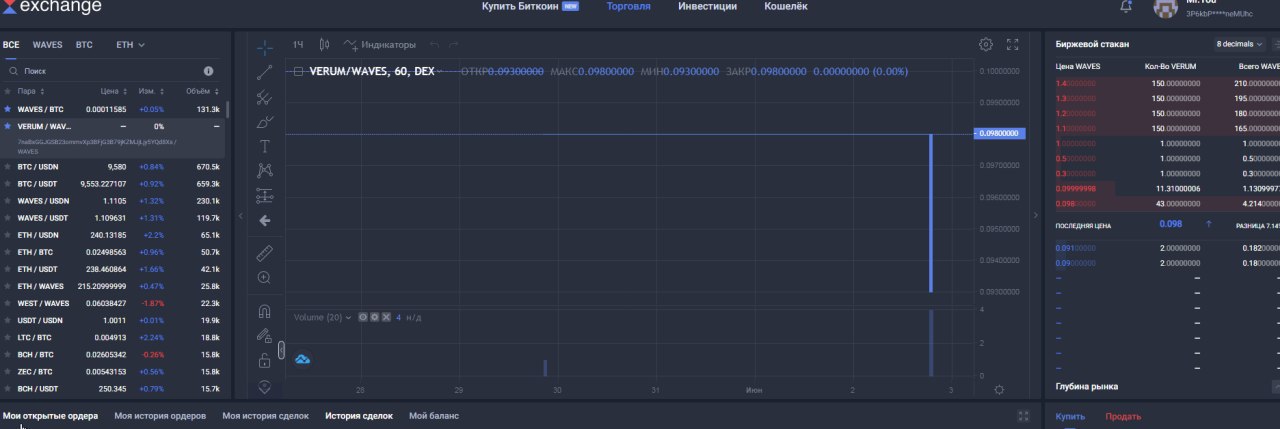The width and height of the screenshot is (1280, 429).
Task: Open the prediction and measurement tools
Action: 264,195
